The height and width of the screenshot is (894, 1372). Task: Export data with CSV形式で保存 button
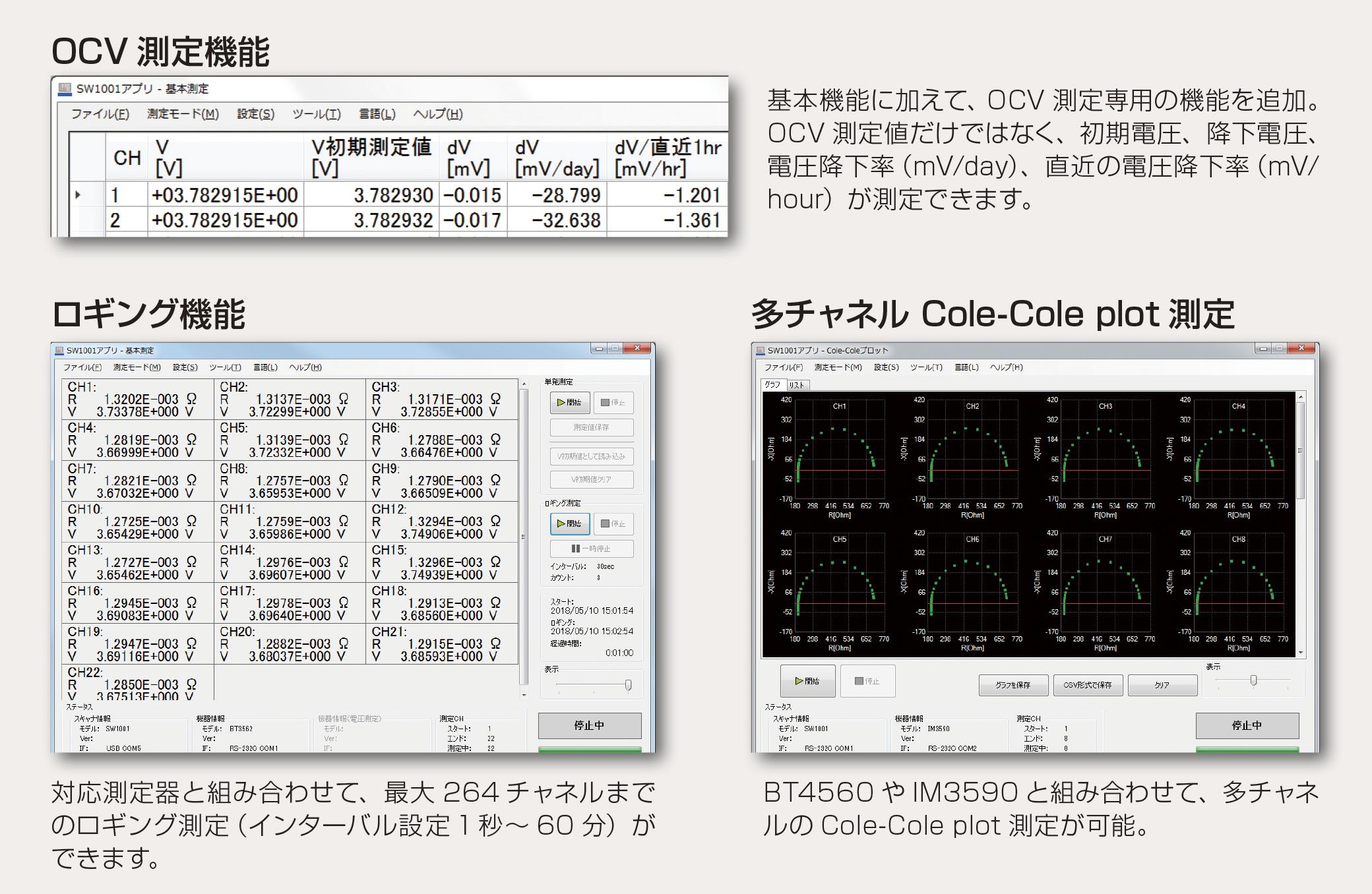(x=1087, y=685)
